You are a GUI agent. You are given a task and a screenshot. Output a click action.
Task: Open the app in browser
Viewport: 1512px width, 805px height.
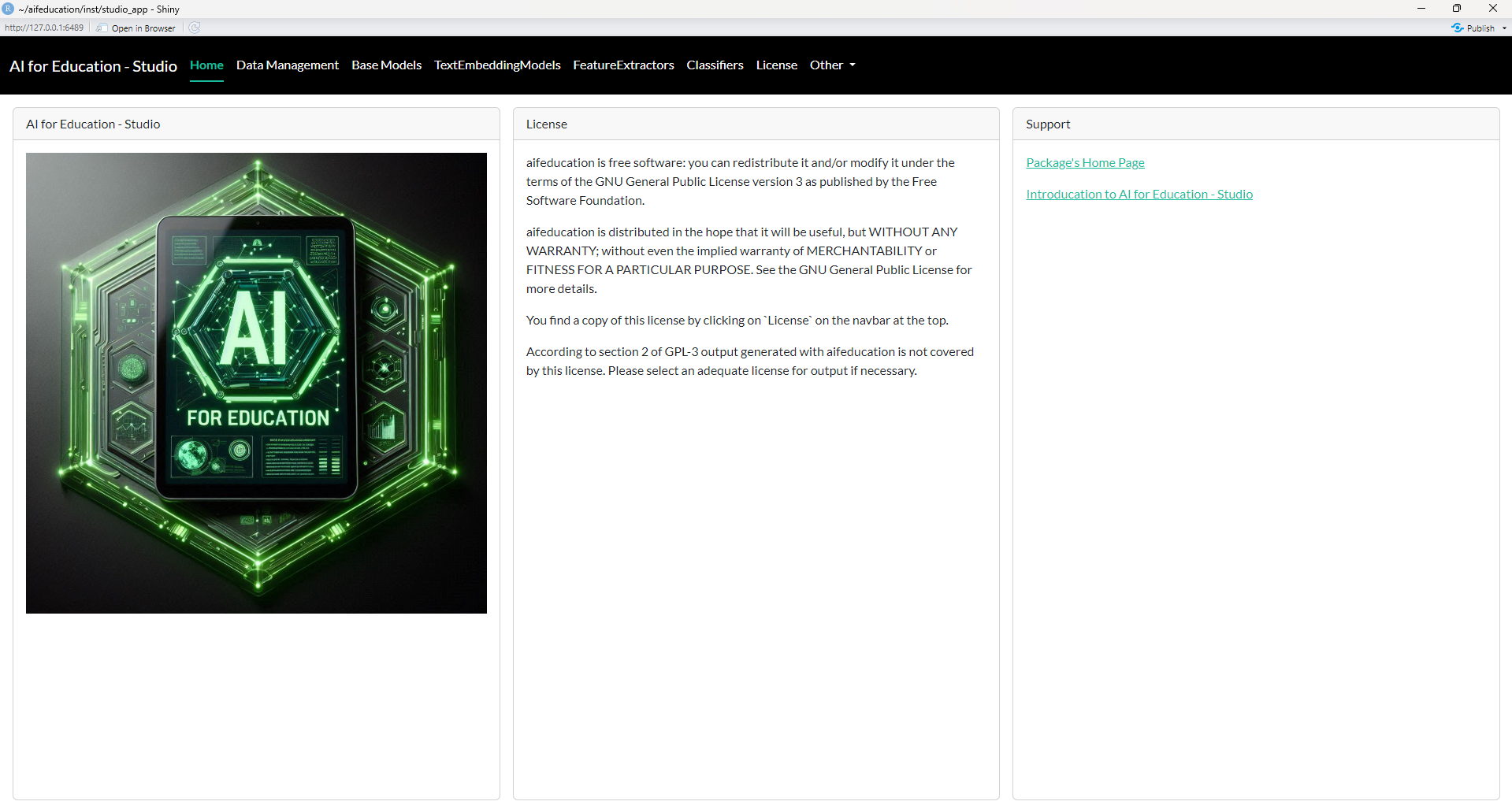[136, 28]
